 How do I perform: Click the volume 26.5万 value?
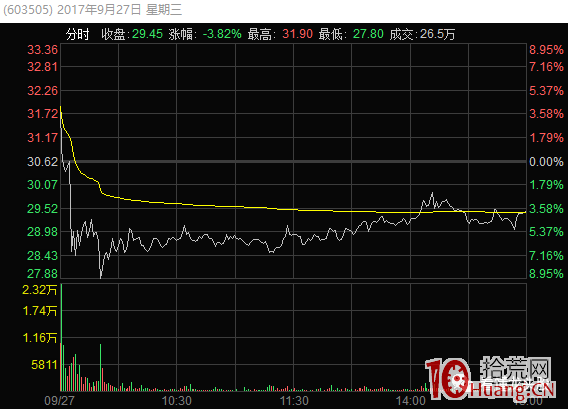coord(437,34)
